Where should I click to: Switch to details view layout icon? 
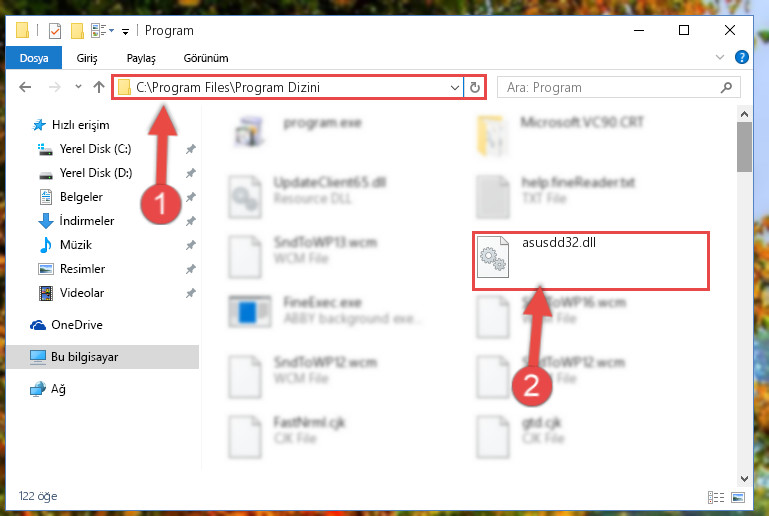(716, 497)
